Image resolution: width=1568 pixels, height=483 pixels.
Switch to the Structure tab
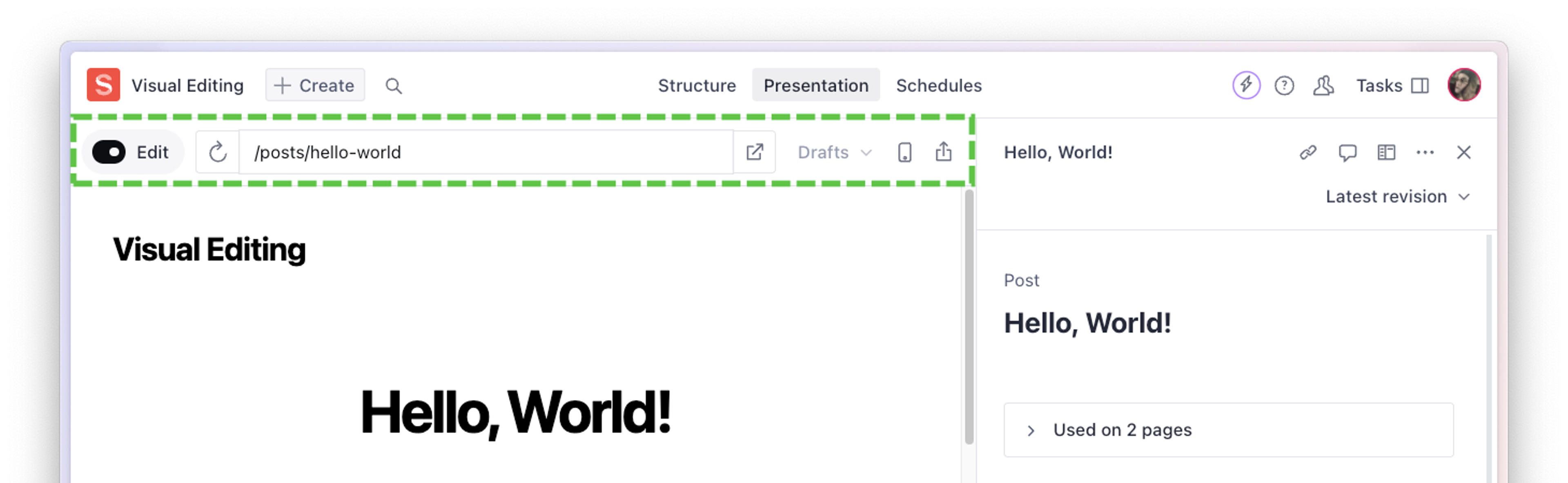point(696,85)
